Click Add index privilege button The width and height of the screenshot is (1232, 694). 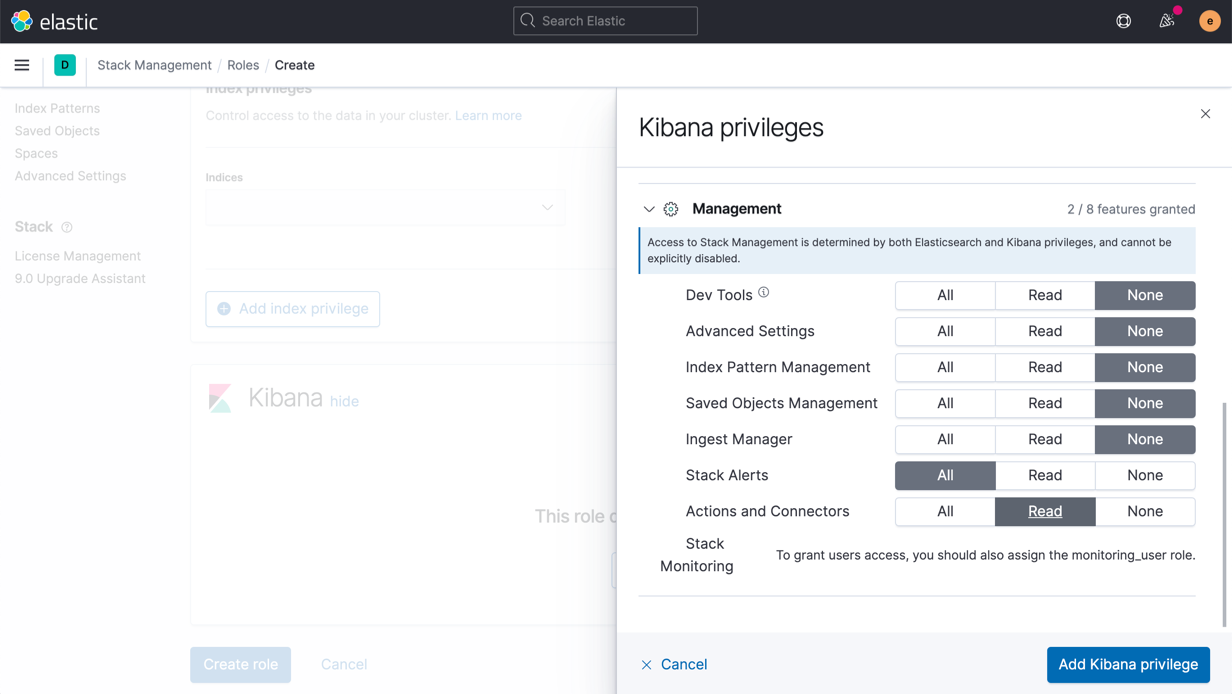click(293, 309)
